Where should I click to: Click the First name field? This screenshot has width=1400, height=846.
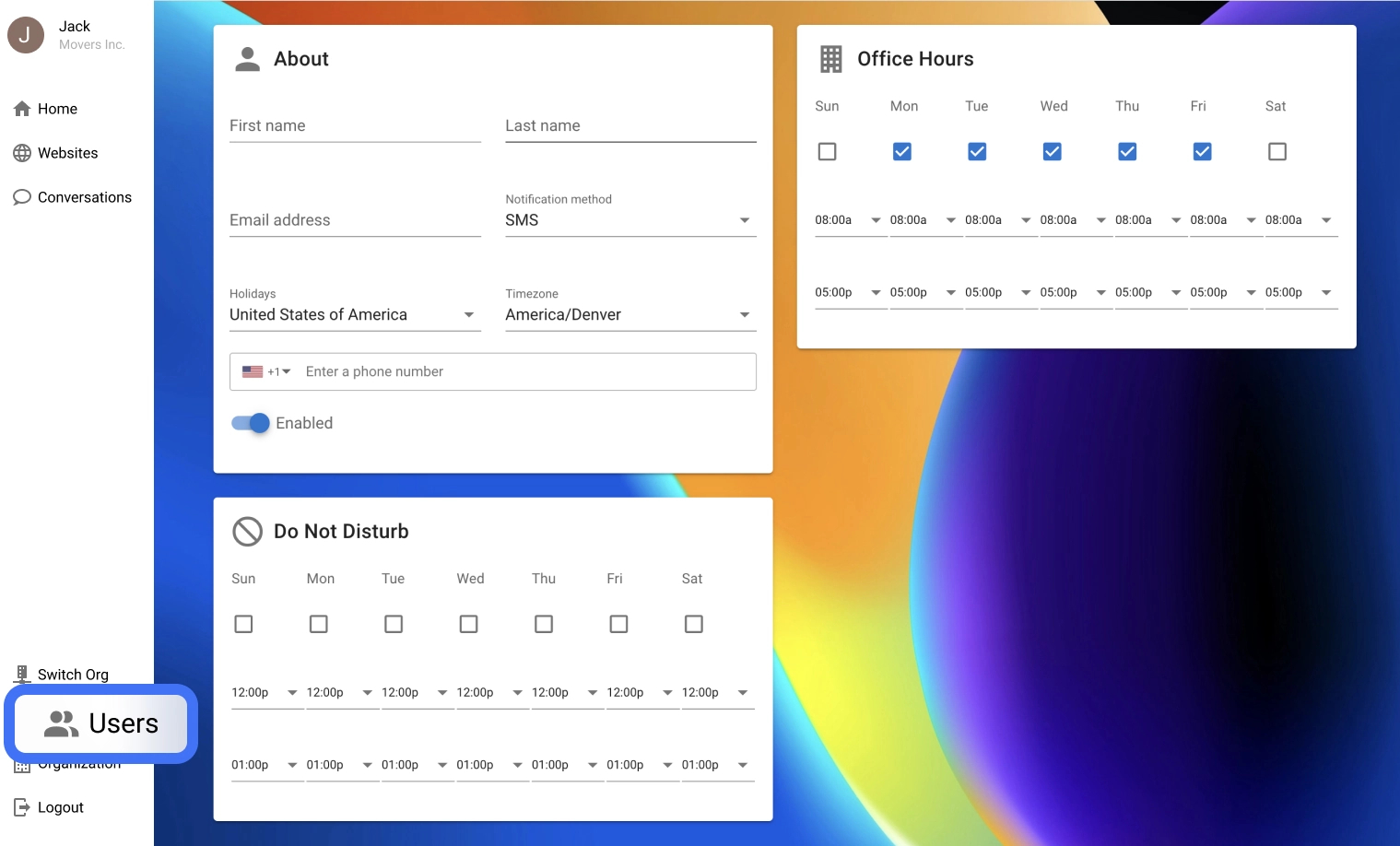click(355, 126)
